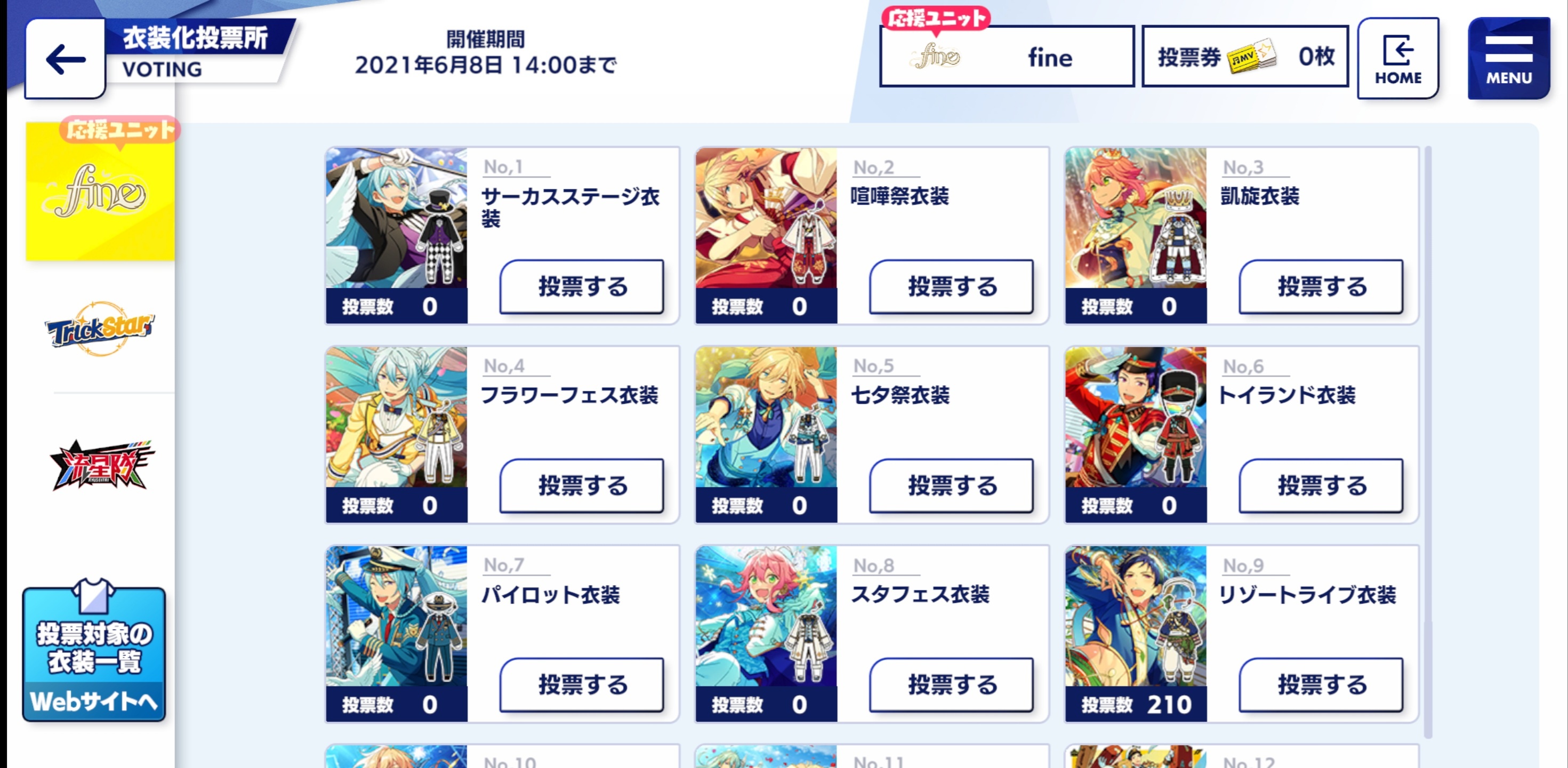Open the MENU hamburger button
The width and height of the screenshot is (1568, 768).
tap(1508, 59)
